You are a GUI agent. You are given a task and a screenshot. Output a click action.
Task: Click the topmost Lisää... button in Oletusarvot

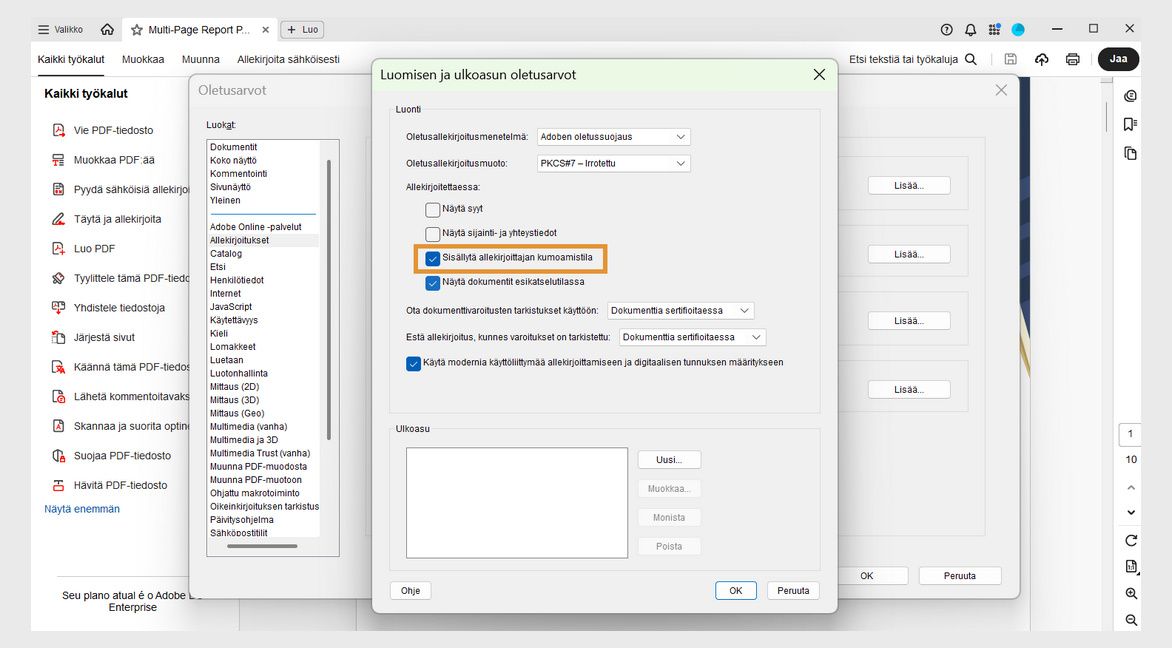click(909, 185)
